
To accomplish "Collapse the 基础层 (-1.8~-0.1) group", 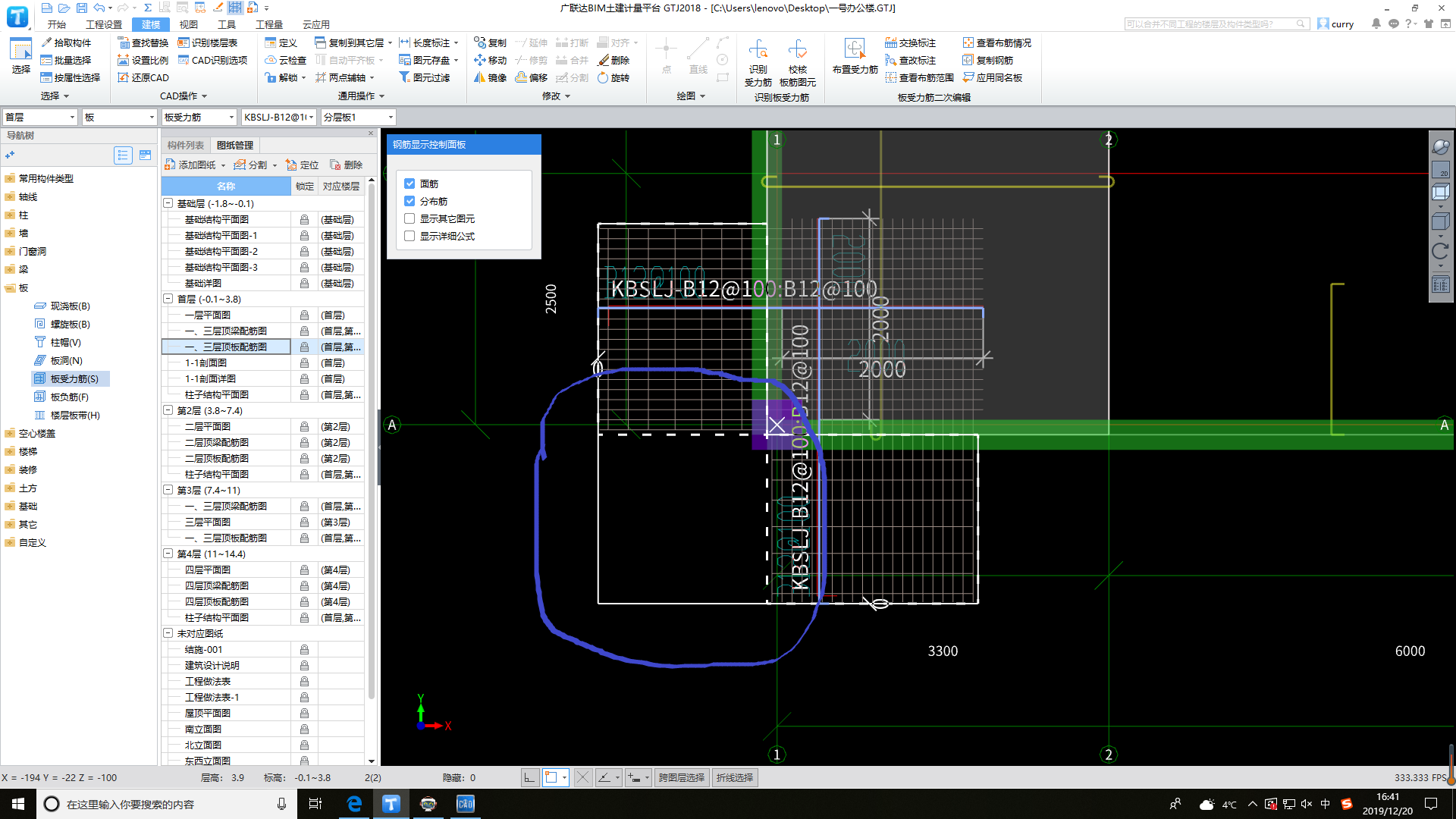I will click(168, 203).
